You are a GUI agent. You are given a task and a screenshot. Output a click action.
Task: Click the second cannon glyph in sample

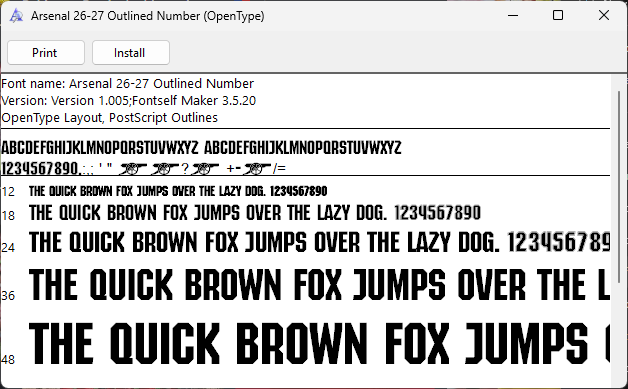(165, 169)
